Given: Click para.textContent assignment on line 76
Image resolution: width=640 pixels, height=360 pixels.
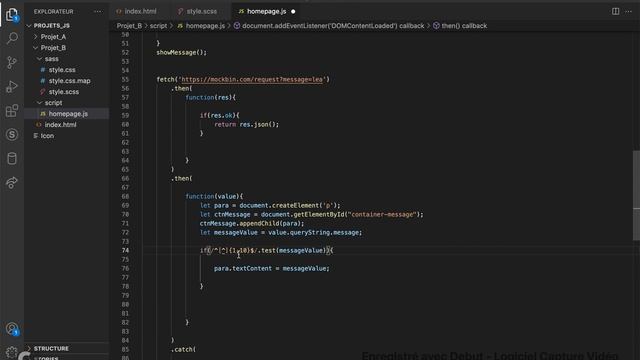Looking at the screenshot, I should click(271, 269).
